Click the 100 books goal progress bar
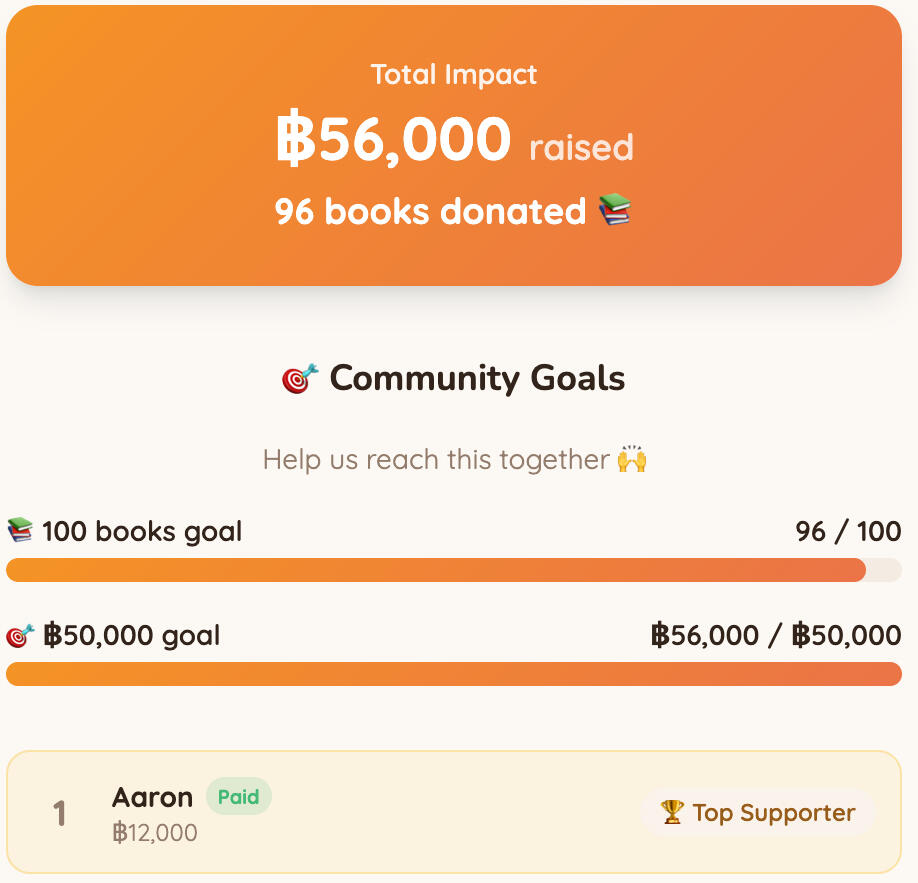Viewport: 918px width, 883px height. pyautogui.click(x=454, y=570)
